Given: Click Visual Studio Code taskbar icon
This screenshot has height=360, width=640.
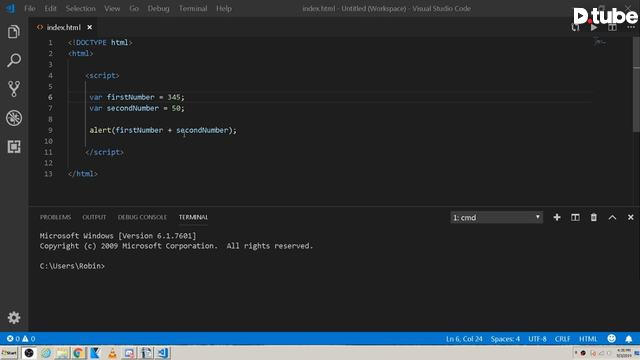Looking at the screenshot, I should [x=162, y=353].
